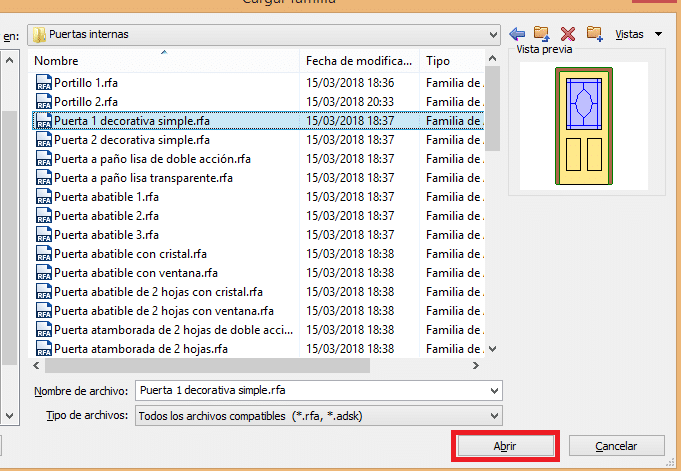Screen dimensions: 681x471
Task: Create a new folder
Action: click(594, 34)
